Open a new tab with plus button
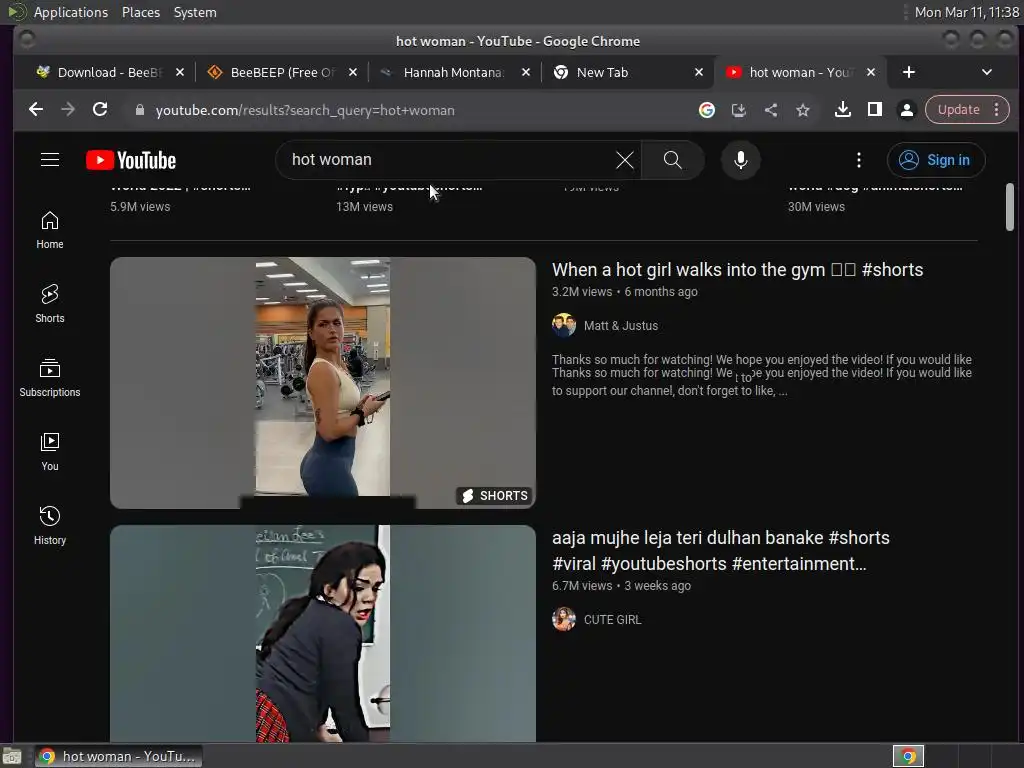This screenshot has height=768, width=1024. click(908, 72)
